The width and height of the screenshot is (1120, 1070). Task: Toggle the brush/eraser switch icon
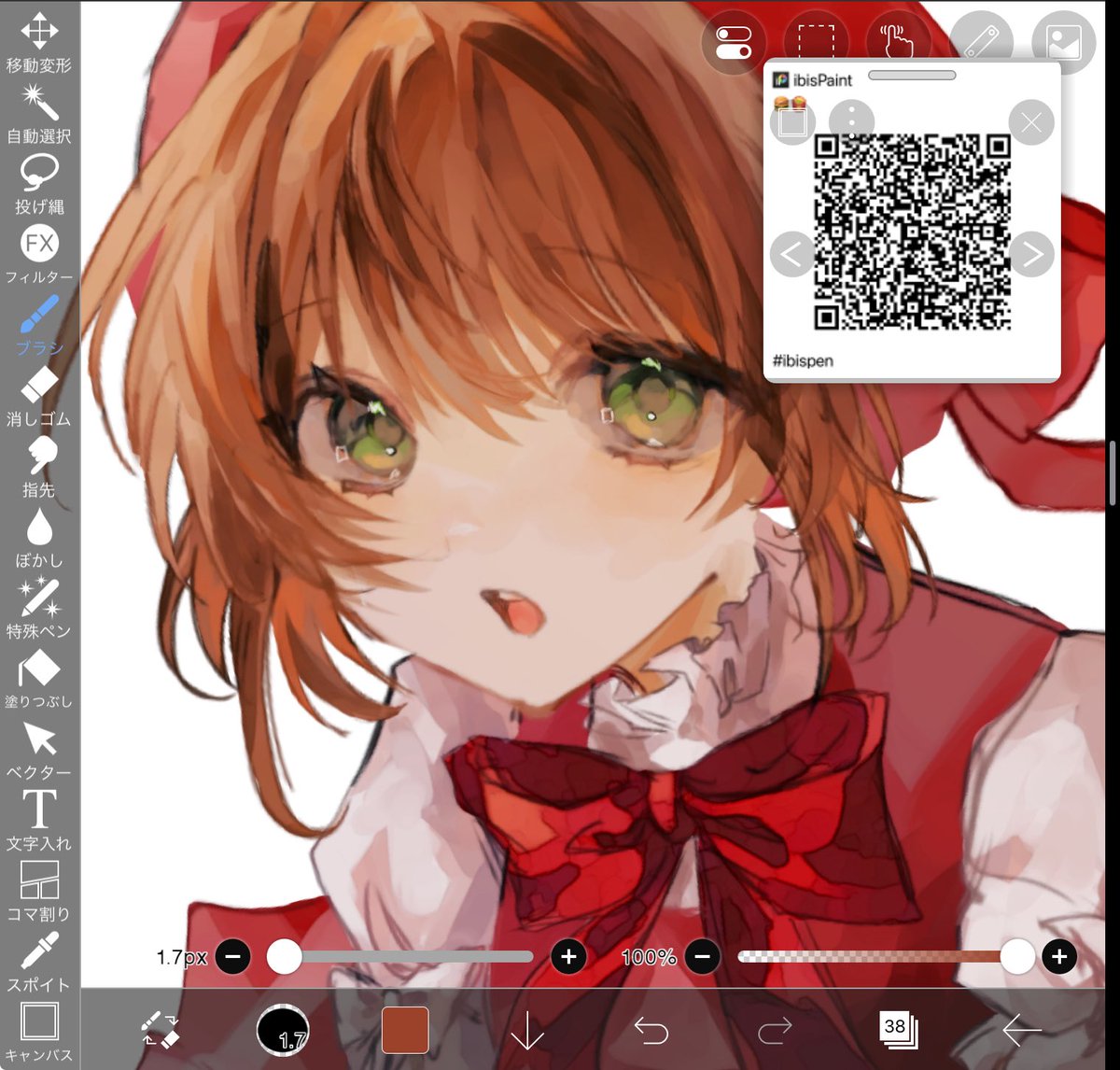[x=161, y=1030]
